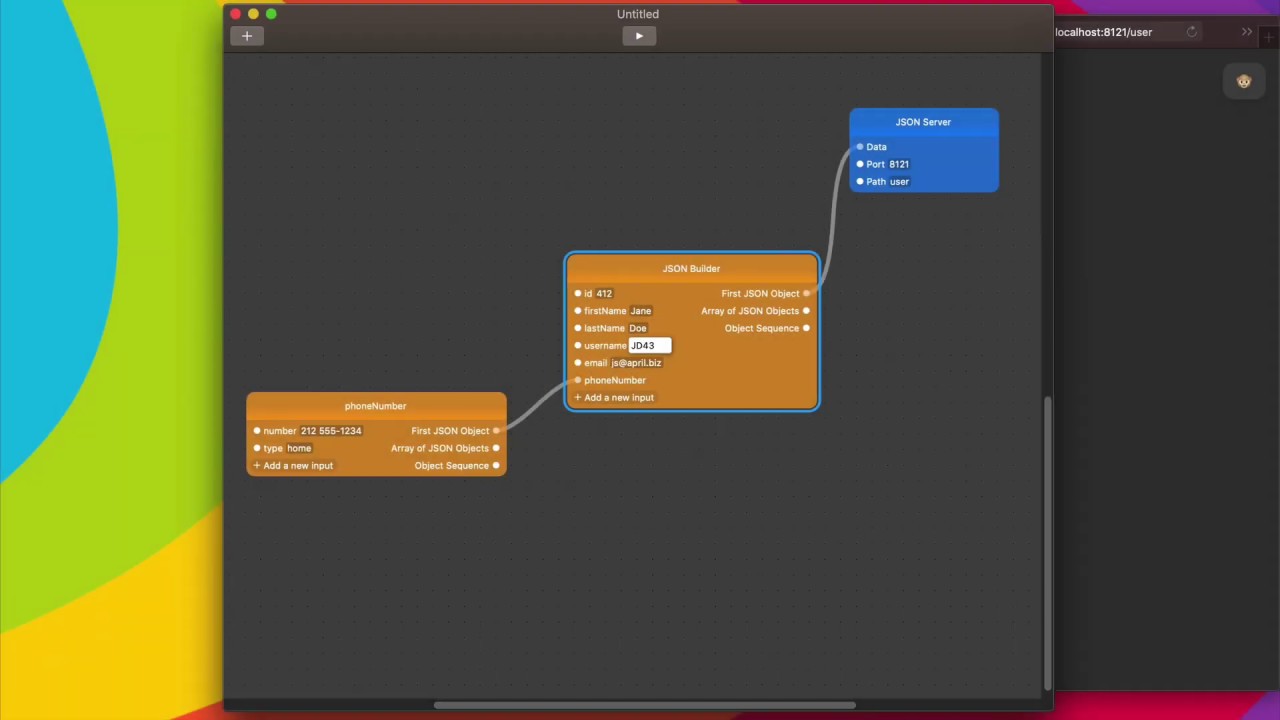Expand the hidden toolbar items via double-chevron
1280x720 pixels.
[1247, 32]
